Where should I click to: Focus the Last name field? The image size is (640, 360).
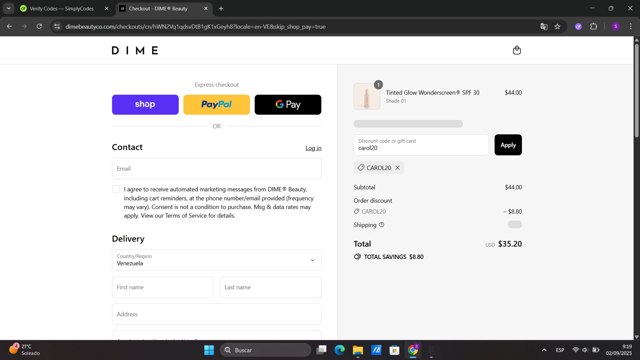coord(270,287)
